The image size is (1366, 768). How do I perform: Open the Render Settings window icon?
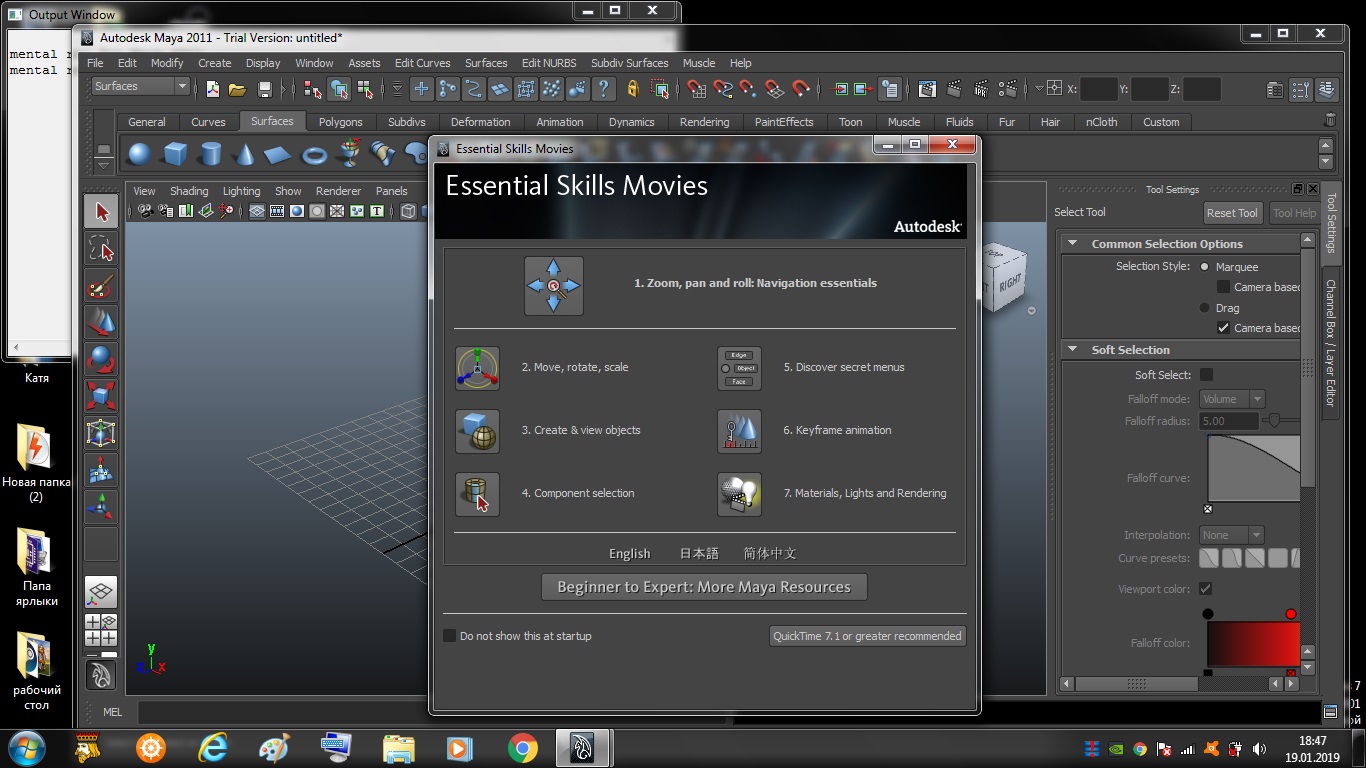1006,89
